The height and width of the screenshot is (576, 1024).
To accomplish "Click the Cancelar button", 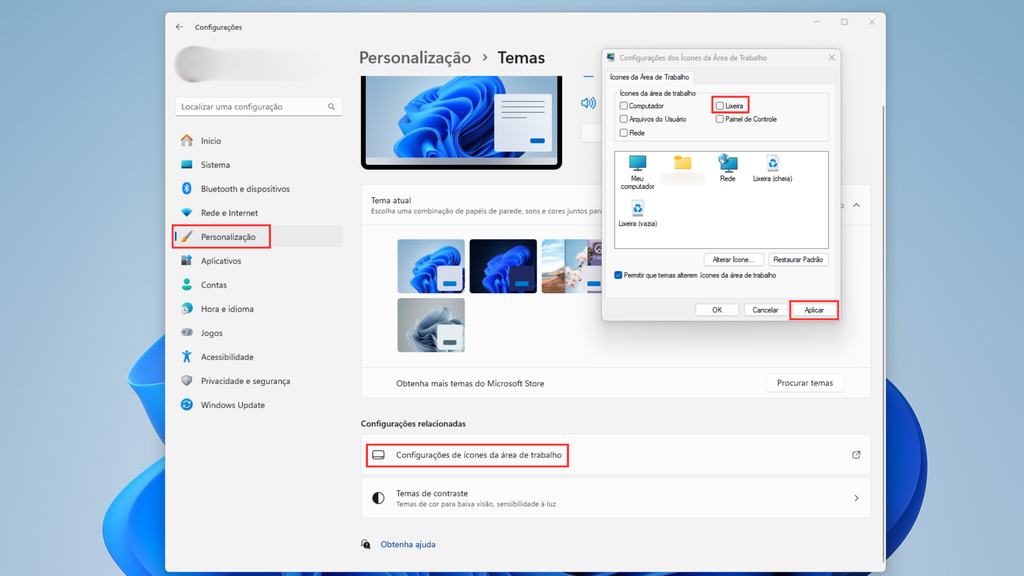I will click(x=765, y=310).
